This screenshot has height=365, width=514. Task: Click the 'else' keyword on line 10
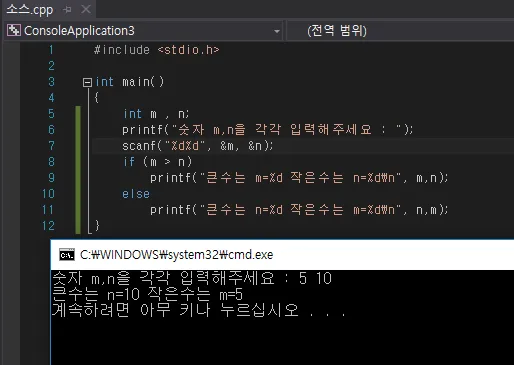coord(136,194)
